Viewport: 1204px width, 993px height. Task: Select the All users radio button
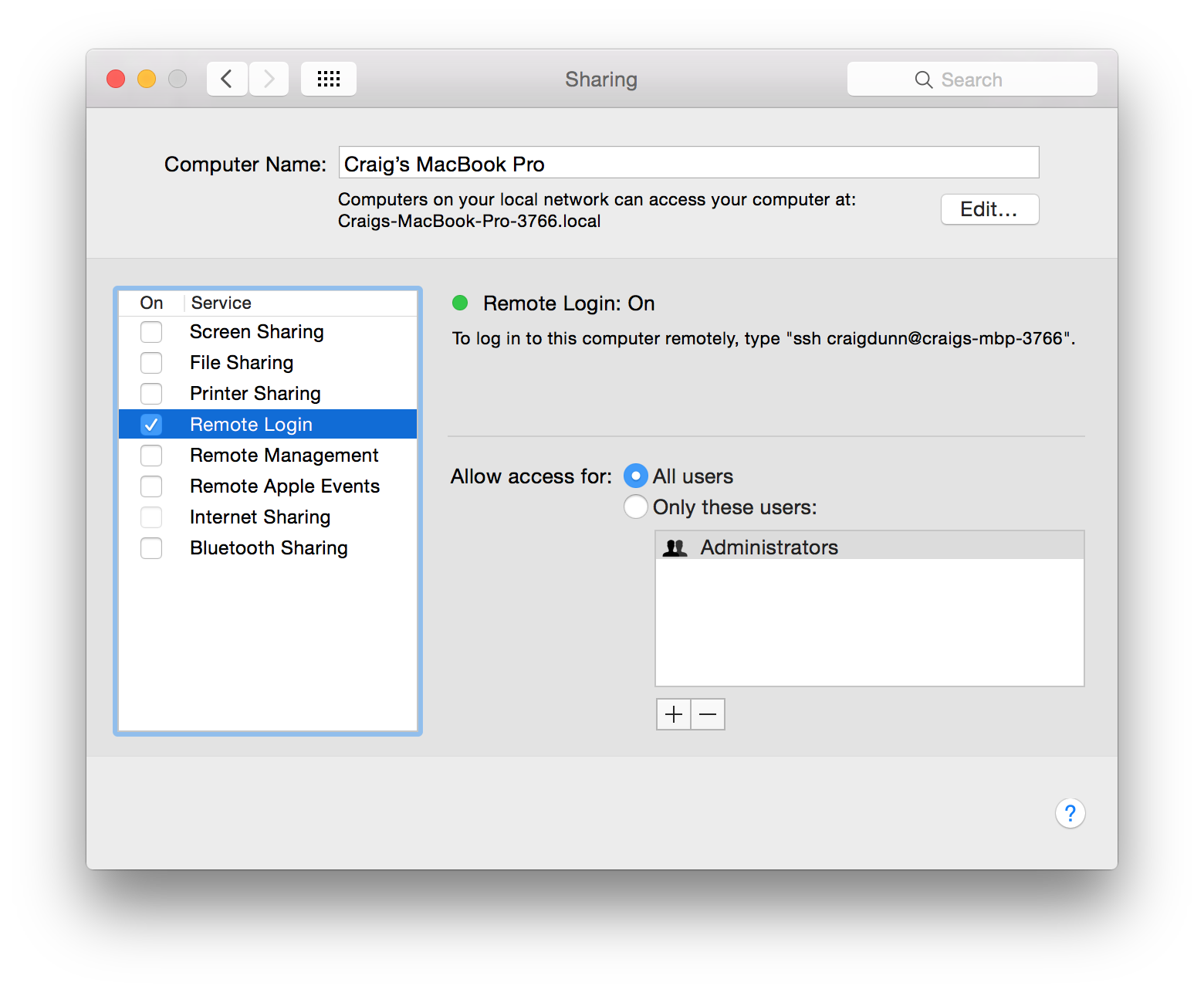(635, 476)
